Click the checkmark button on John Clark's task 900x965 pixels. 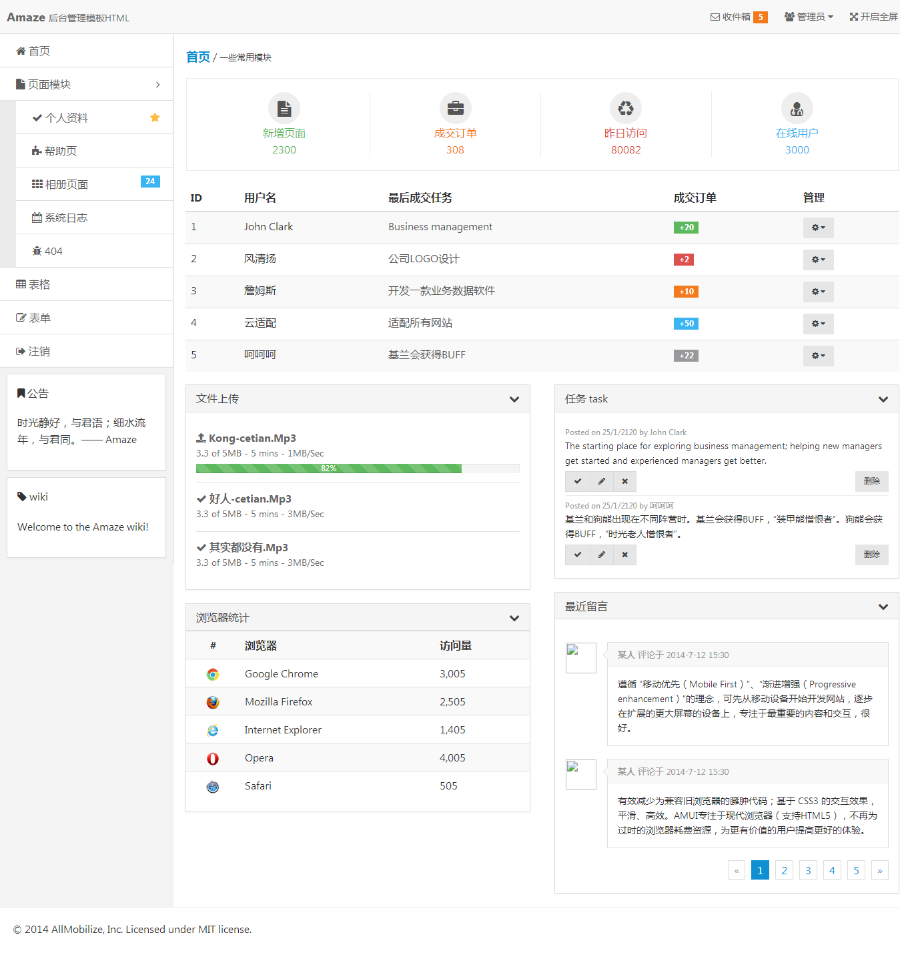coord(577,481)
